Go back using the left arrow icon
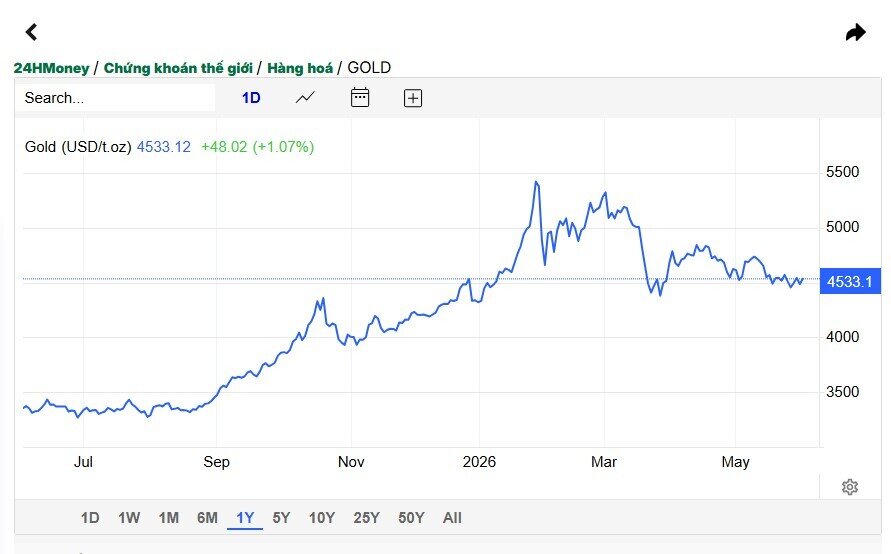This screenshot has height=554, width=891. click(x=32, y=32)
